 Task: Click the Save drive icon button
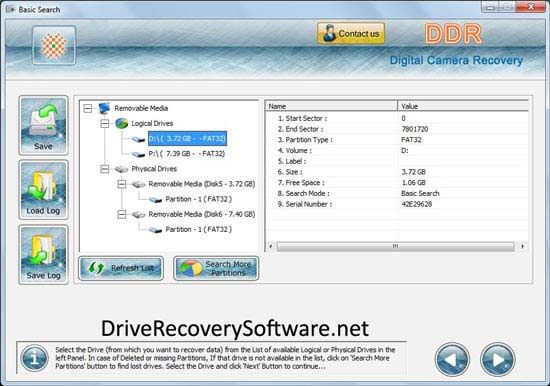click(x=43, y=125)
